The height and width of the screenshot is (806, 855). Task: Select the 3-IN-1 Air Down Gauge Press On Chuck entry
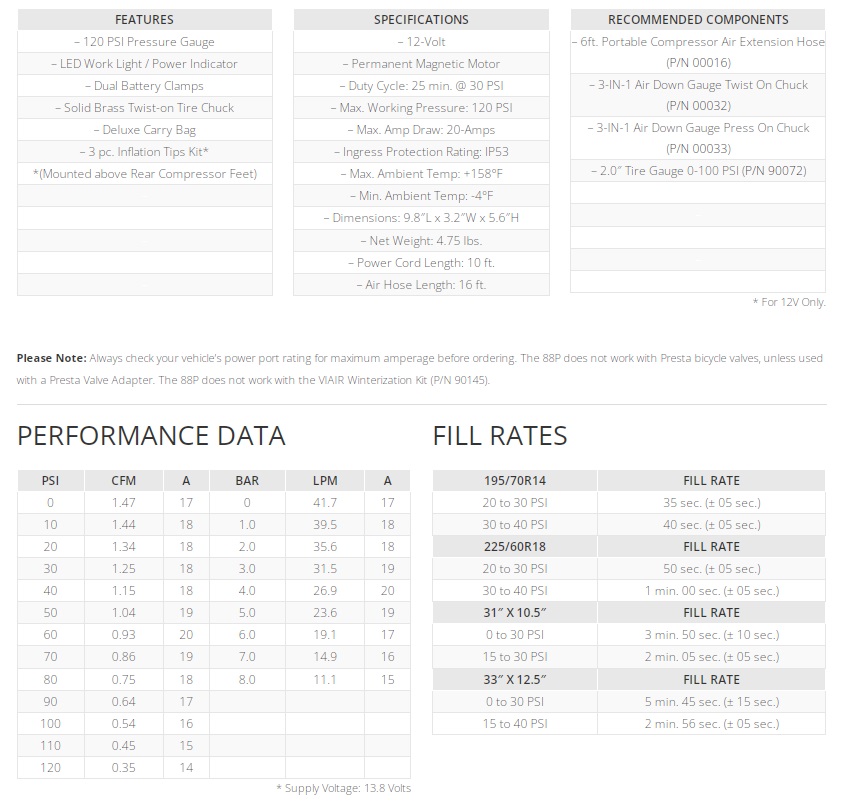[x=698, y=138]
